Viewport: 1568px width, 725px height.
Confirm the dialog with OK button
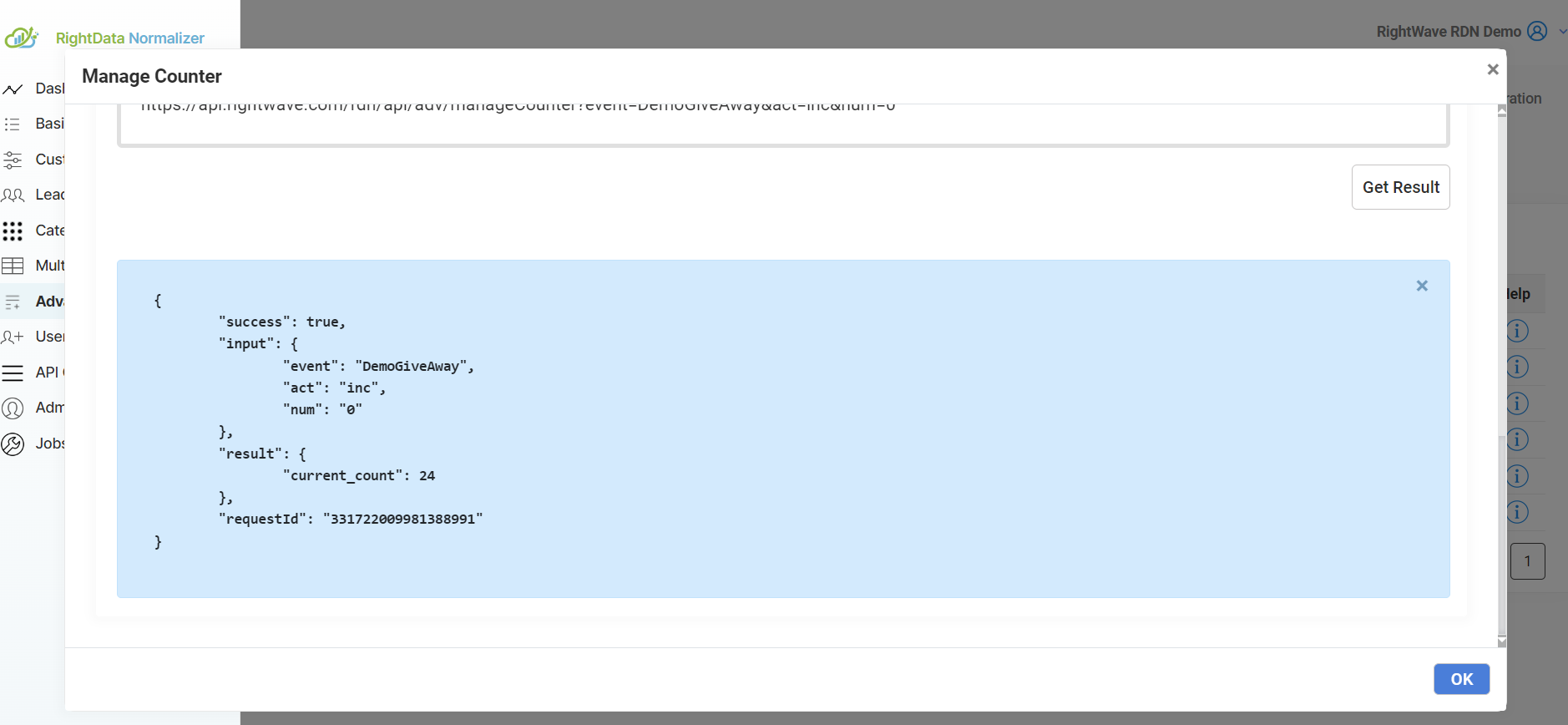pos(1461,679)
